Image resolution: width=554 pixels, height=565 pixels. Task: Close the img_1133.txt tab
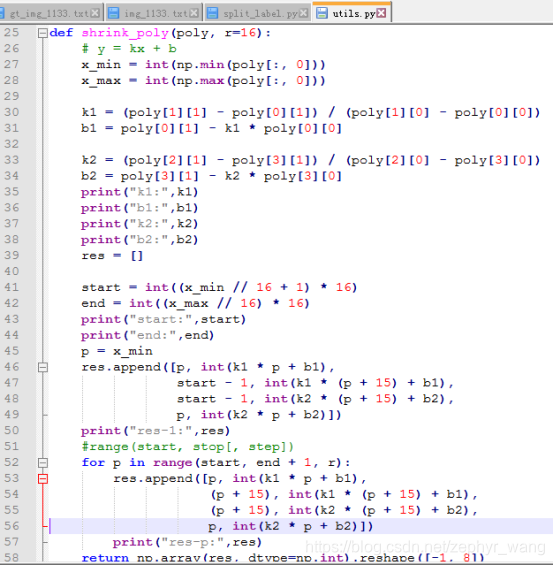(x=194, y=13)
